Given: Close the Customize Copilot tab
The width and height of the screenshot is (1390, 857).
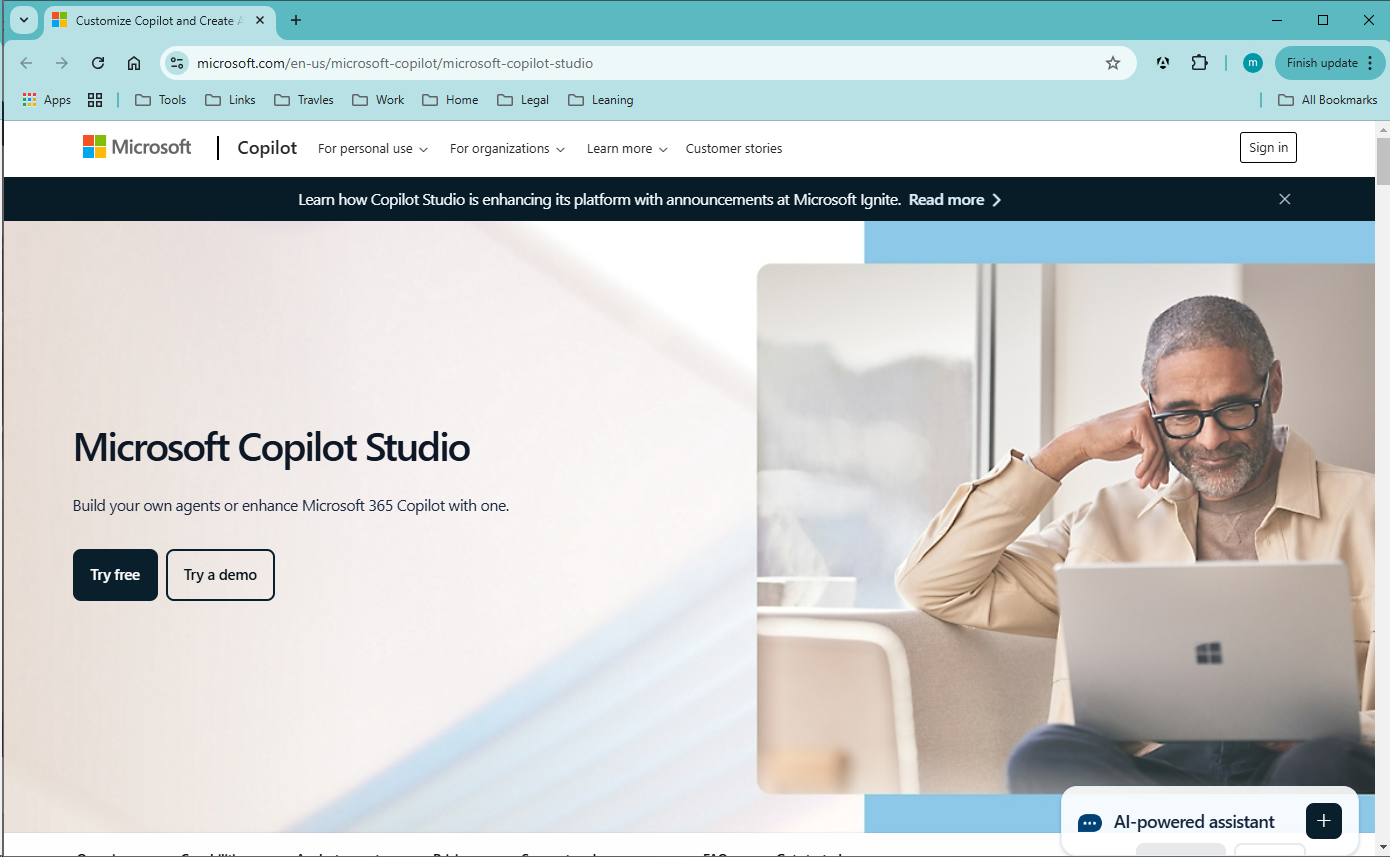Looking at the screenshot, I should [261, 20].
